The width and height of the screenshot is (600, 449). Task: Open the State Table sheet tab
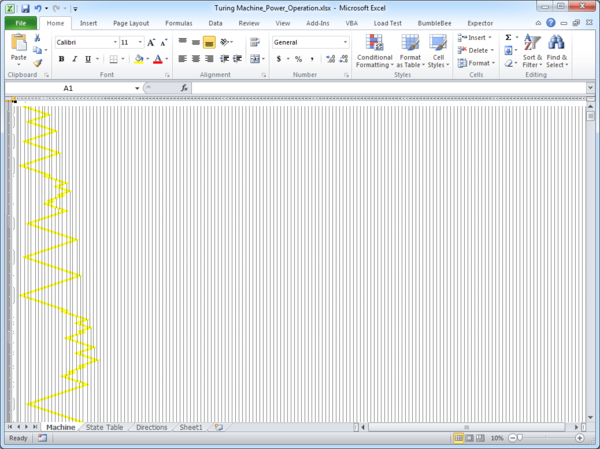point(104,427)
